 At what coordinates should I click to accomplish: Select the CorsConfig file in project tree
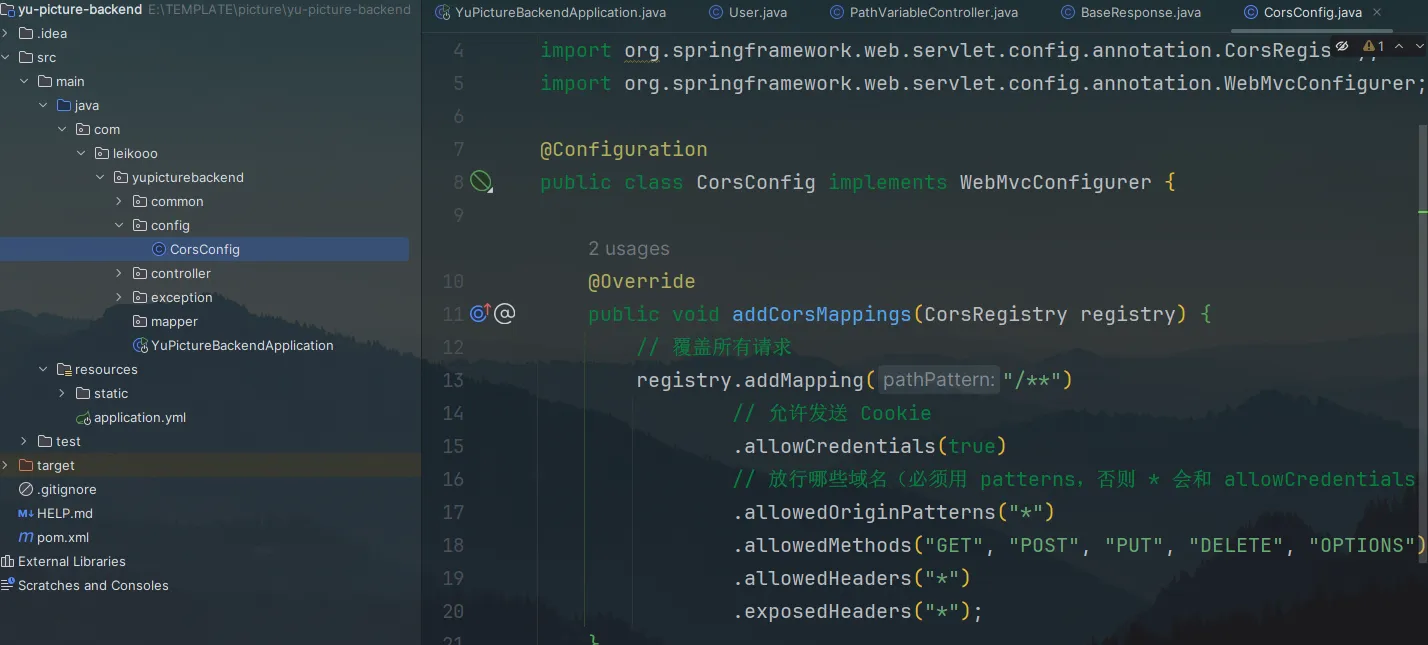pos(204,249)
